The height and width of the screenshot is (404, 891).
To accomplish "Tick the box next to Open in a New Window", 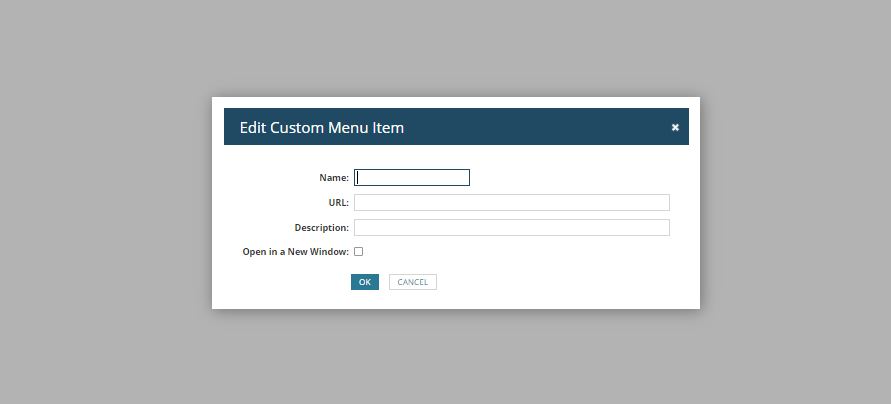I will [359, 252].
